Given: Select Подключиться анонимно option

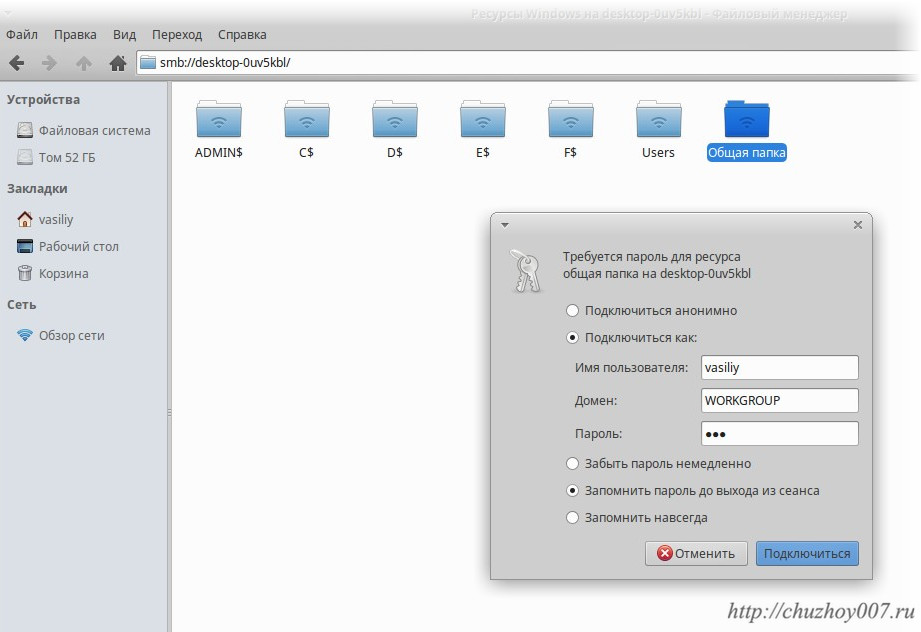Looking at the screenshot, I should [573, 310].
